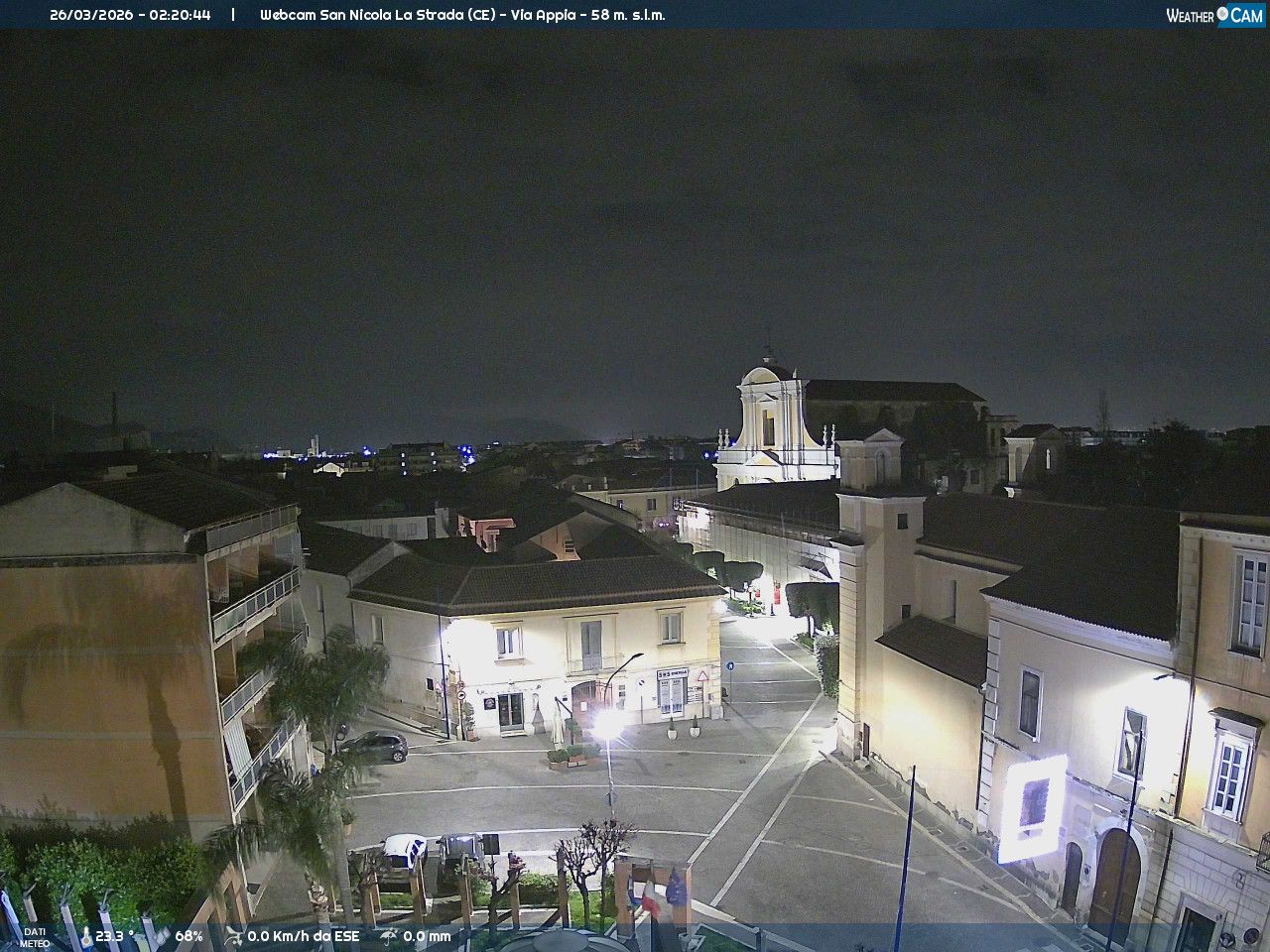Click the bright street lamp in the piazza
1270x952 pixels.
tap(605, 729)
